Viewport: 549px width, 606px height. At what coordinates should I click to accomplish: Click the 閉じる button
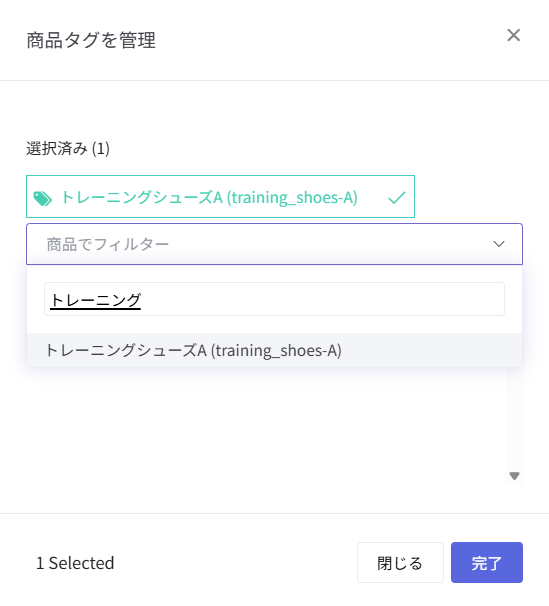click(400, 562)
